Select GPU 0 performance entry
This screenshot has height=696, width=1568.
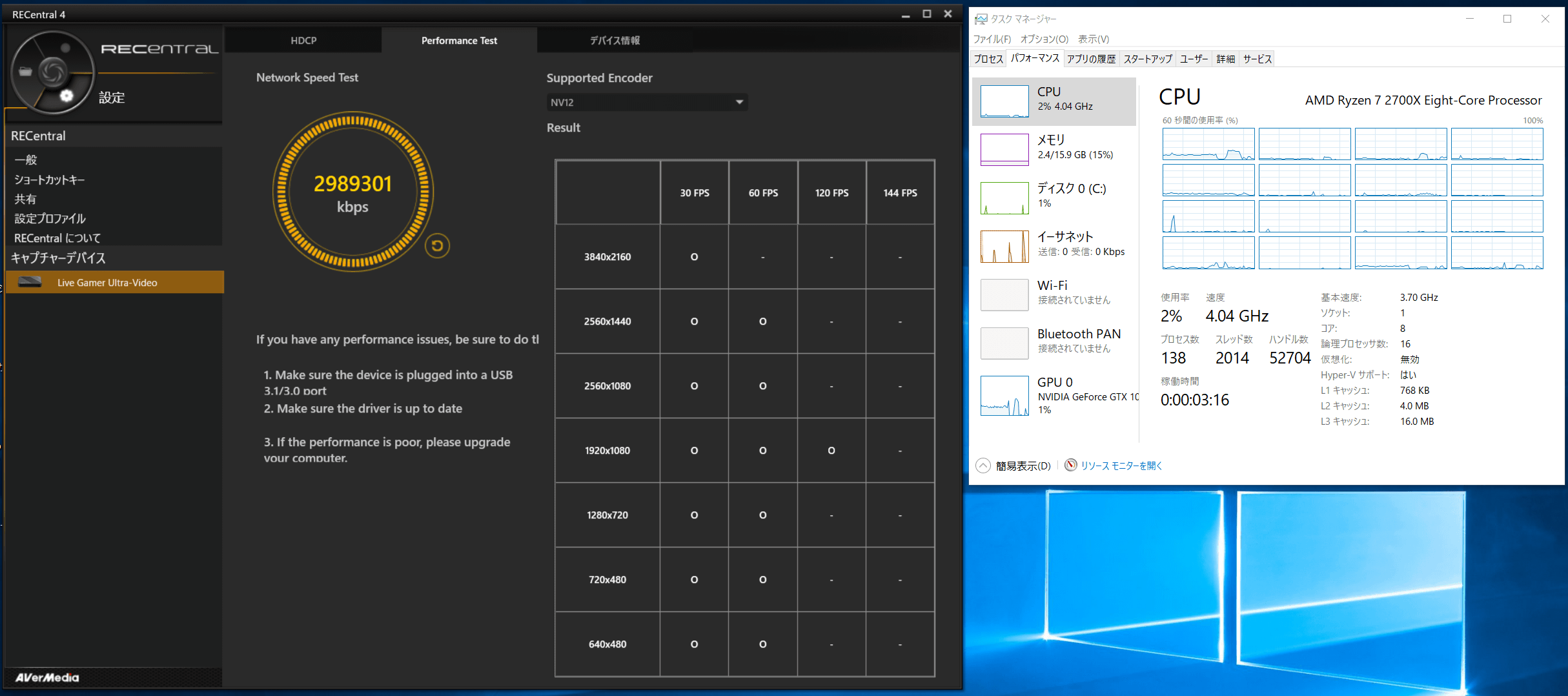pyautogui.click(x=1054, y=395)
